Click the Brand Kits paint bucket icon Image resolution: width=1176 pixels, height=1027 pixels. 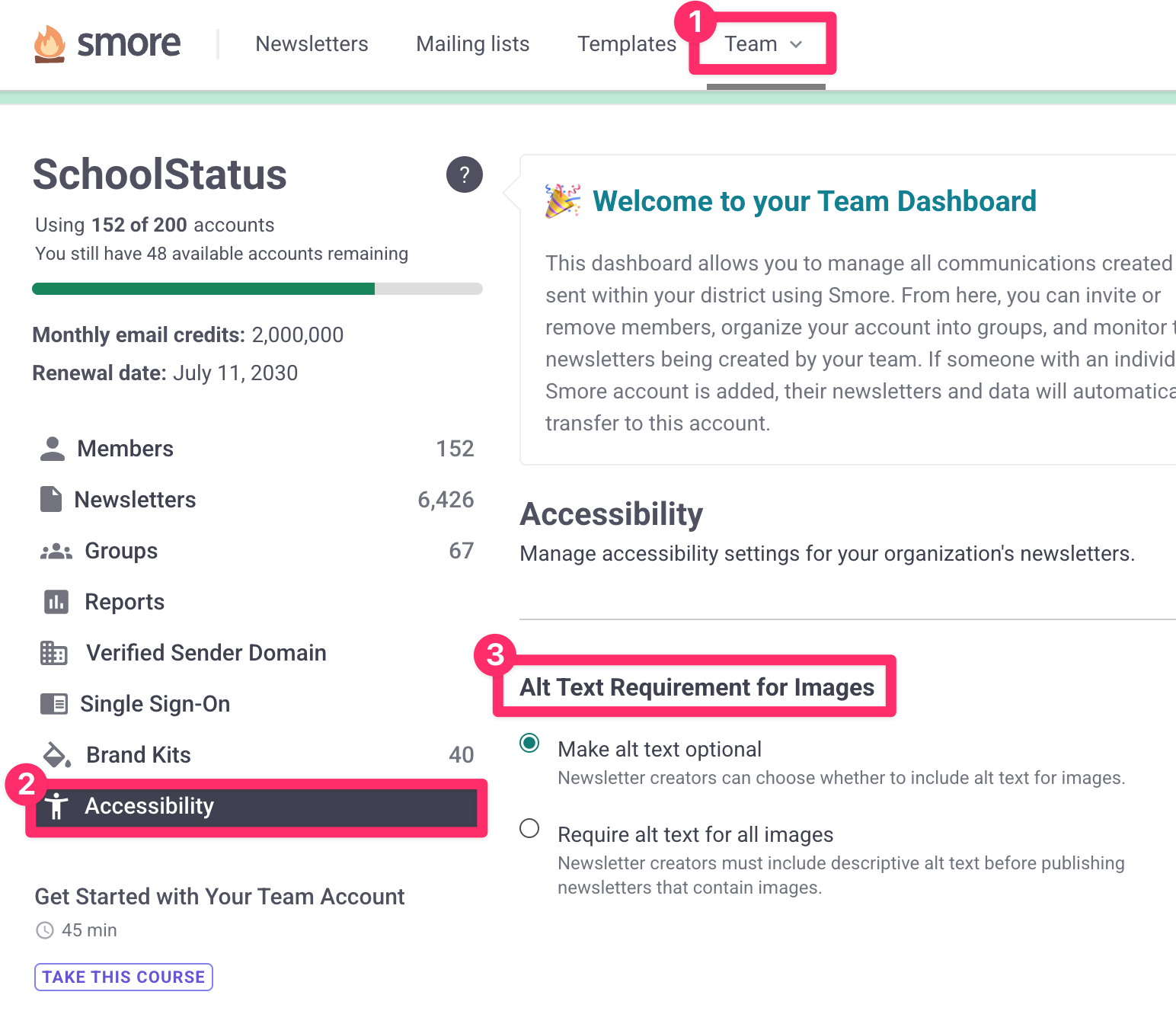coord(56,755)
